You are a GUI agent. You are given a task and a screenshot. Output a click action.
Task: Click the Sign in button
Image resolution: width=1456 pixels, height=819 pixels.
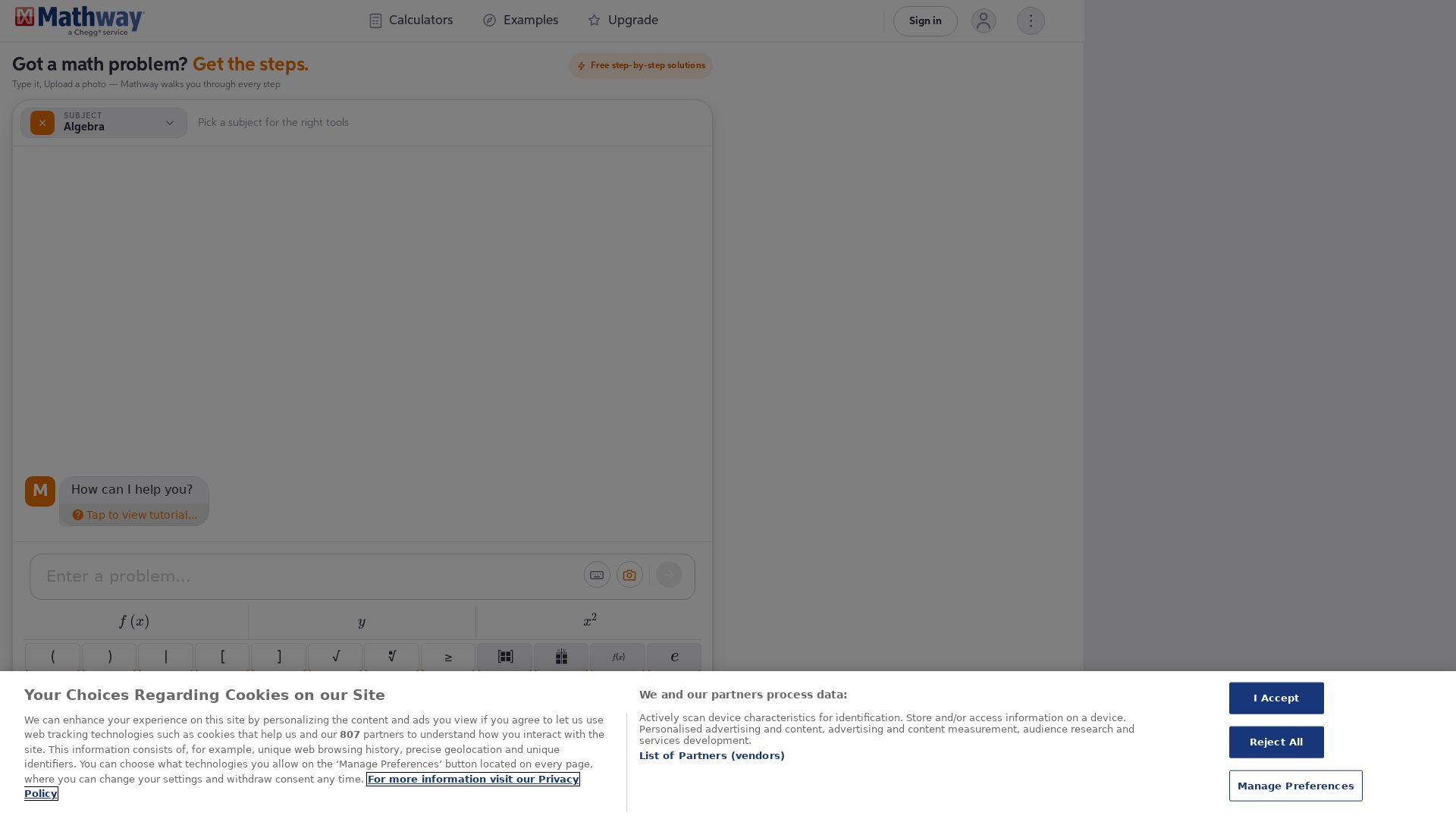[925, 21]
